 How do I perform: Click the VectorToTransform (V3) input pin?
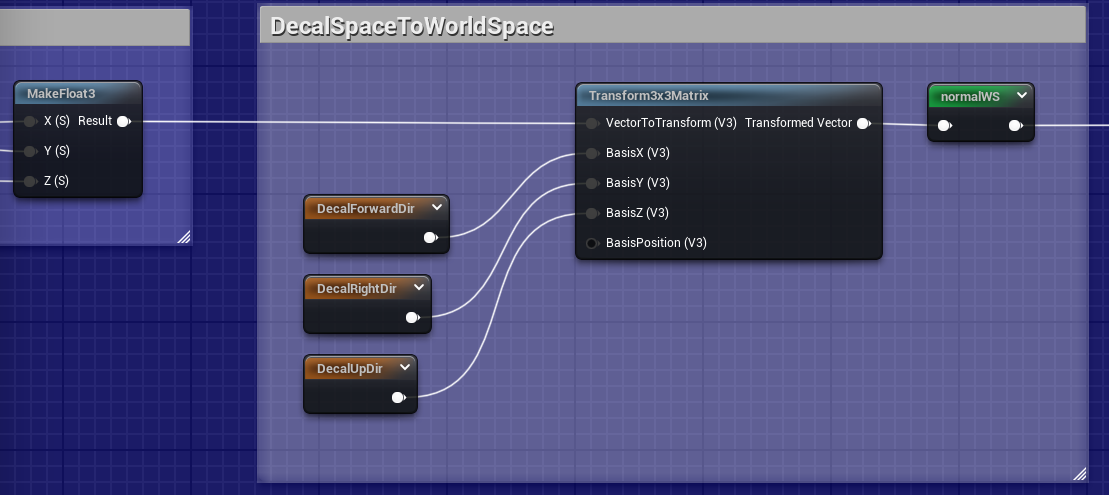pyautogui.click(x=592, y=123)
